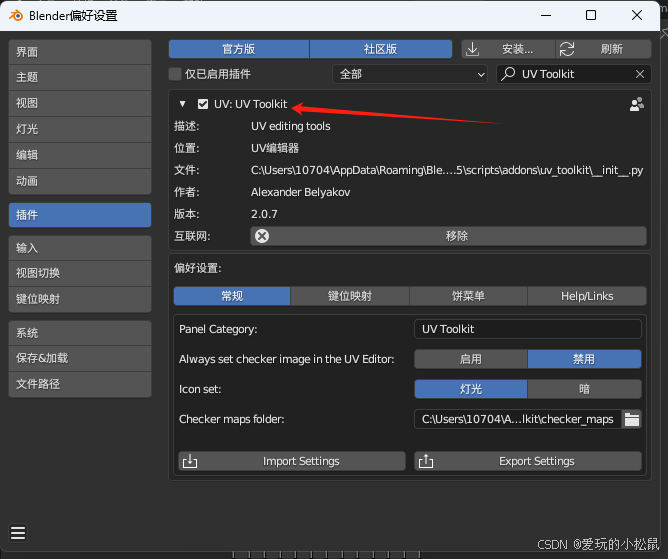
Task: Open the System (系统) section
Action: (80, 333)
